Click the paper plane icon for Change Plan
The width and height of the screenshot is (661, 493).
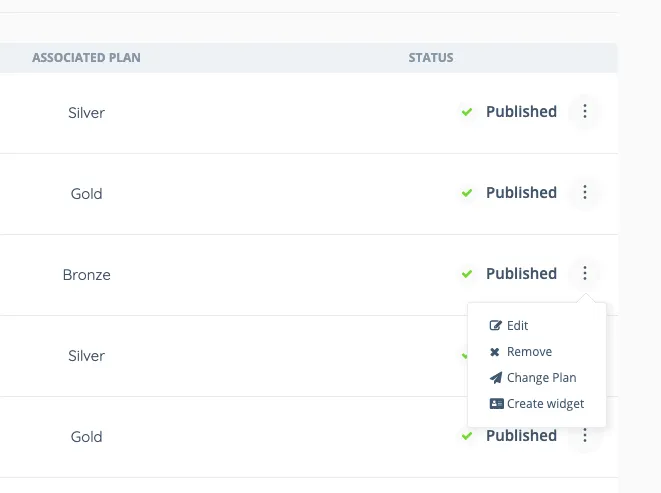[x=495, y=378]
